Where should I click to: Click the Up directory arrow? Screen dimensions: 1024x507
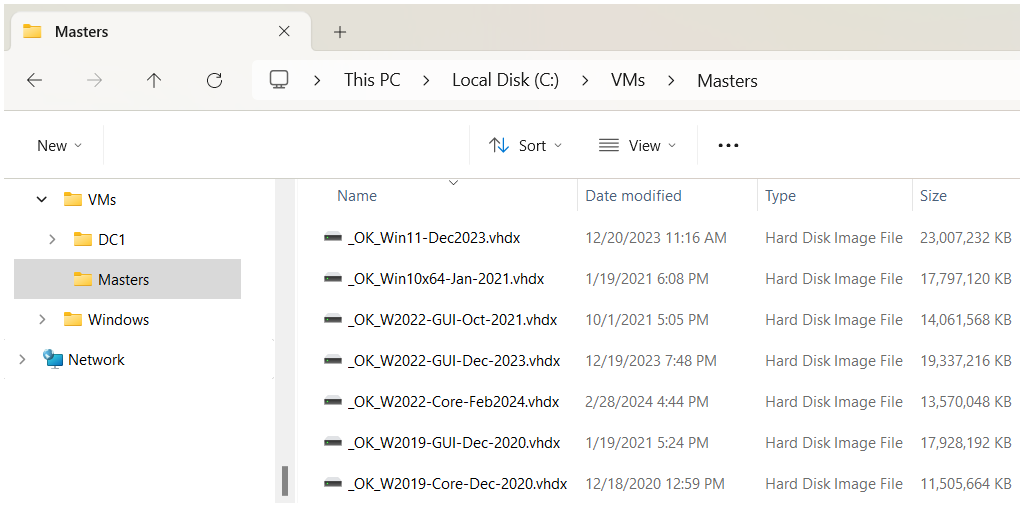coord(154,81)
